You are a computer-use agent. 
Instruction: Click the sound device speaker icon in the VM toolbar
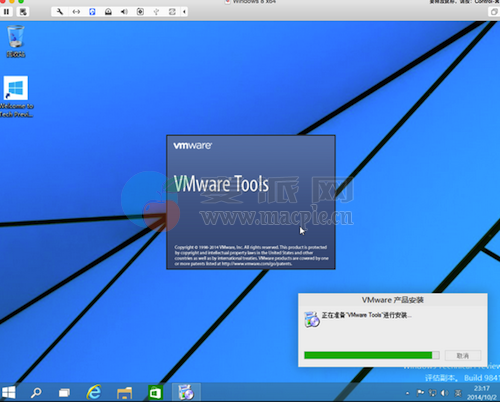[x=124, y=12]
